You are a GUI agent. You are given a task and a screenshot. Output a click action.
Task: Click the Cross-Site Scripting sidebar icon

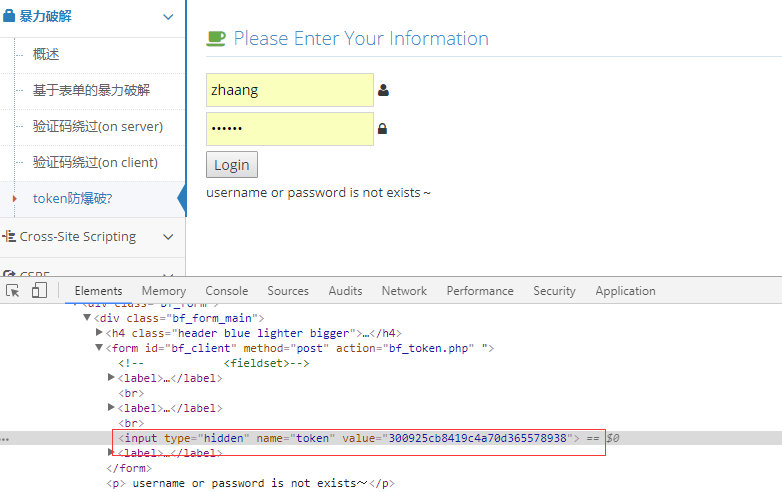point(10,237)
